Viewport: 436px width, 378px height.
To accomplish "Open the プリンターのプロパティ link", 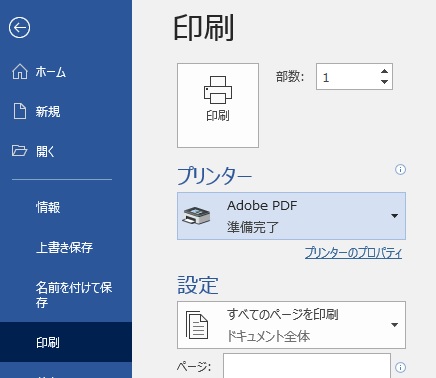I will 353,253.
